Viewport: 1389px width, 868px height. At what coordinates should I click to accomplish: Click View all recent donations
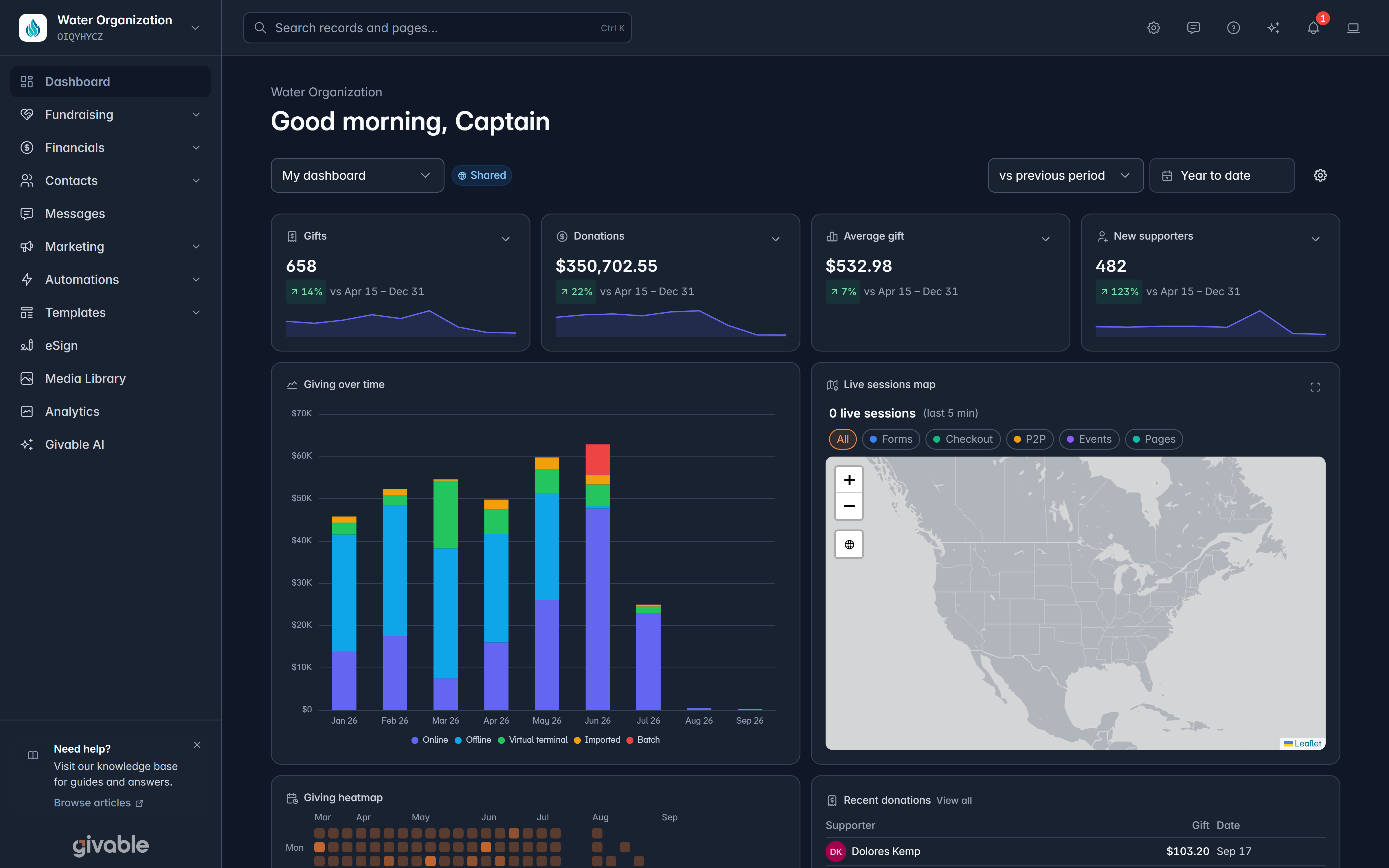[954, 800]
